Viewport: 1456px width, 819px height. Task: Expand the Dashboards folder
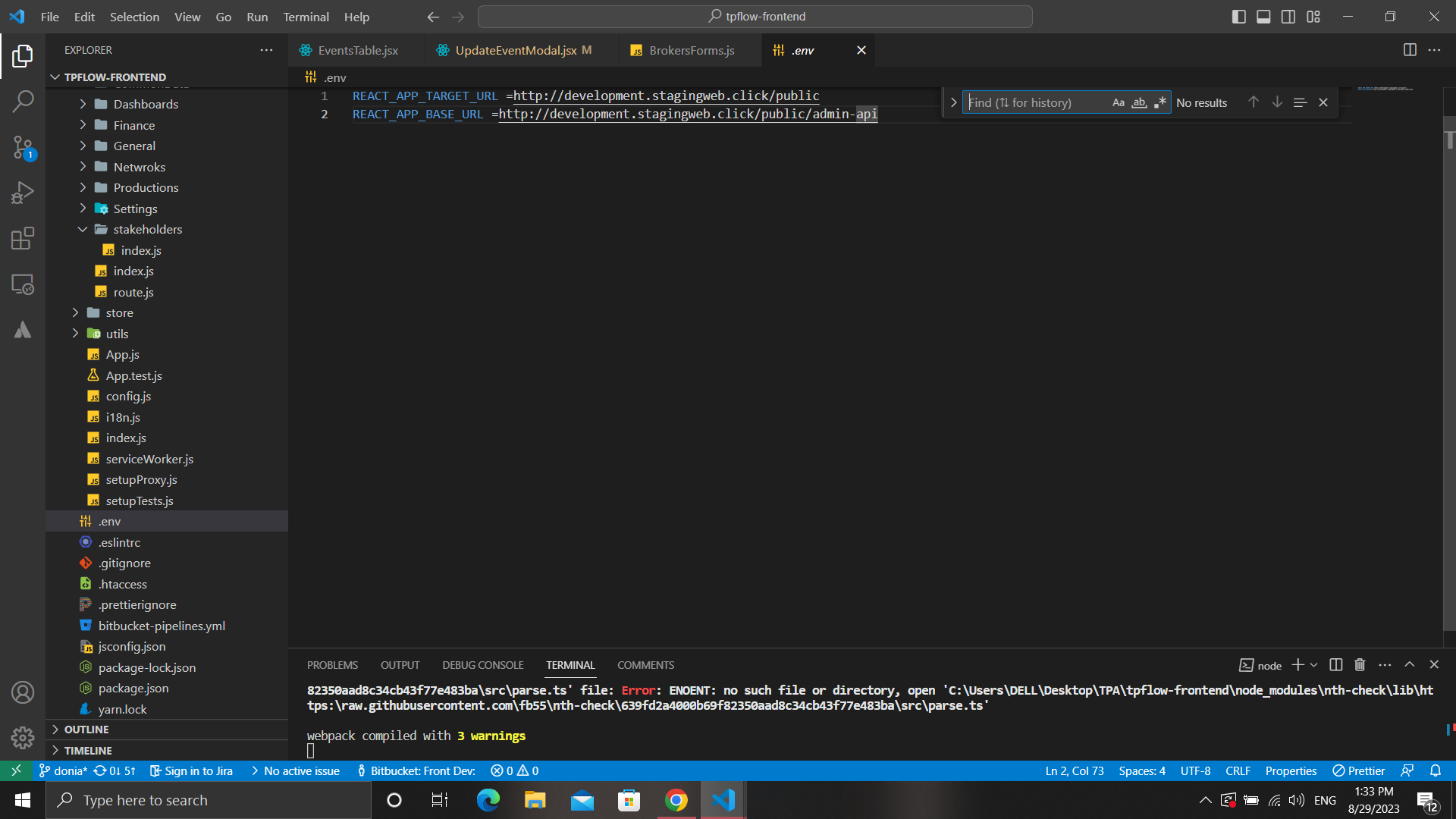click(x=146, y=104)
